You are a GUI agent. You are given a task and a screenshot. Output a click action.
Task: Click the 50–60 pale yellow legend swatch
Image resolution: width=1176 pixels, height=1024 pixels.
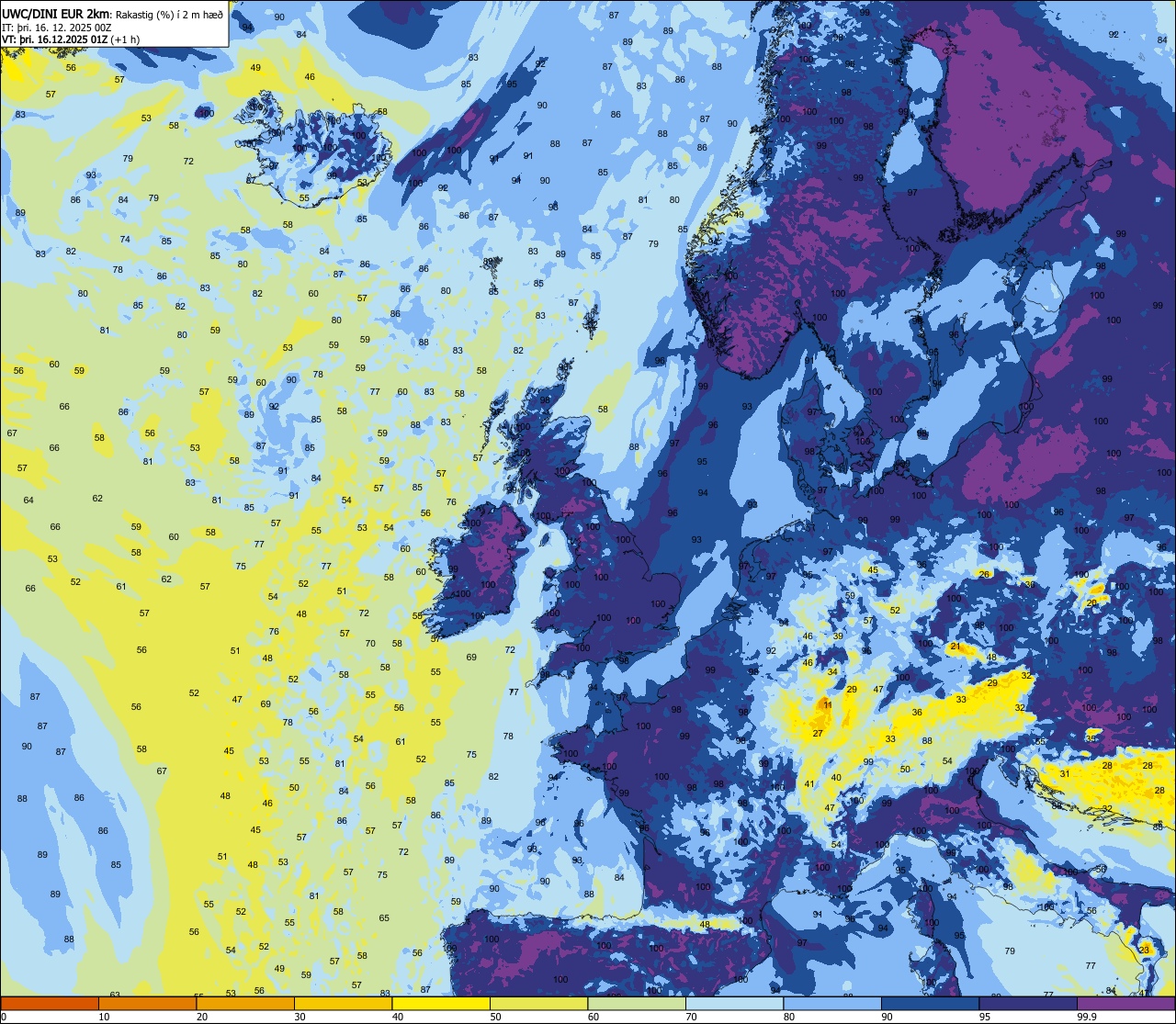(538, 1003)
